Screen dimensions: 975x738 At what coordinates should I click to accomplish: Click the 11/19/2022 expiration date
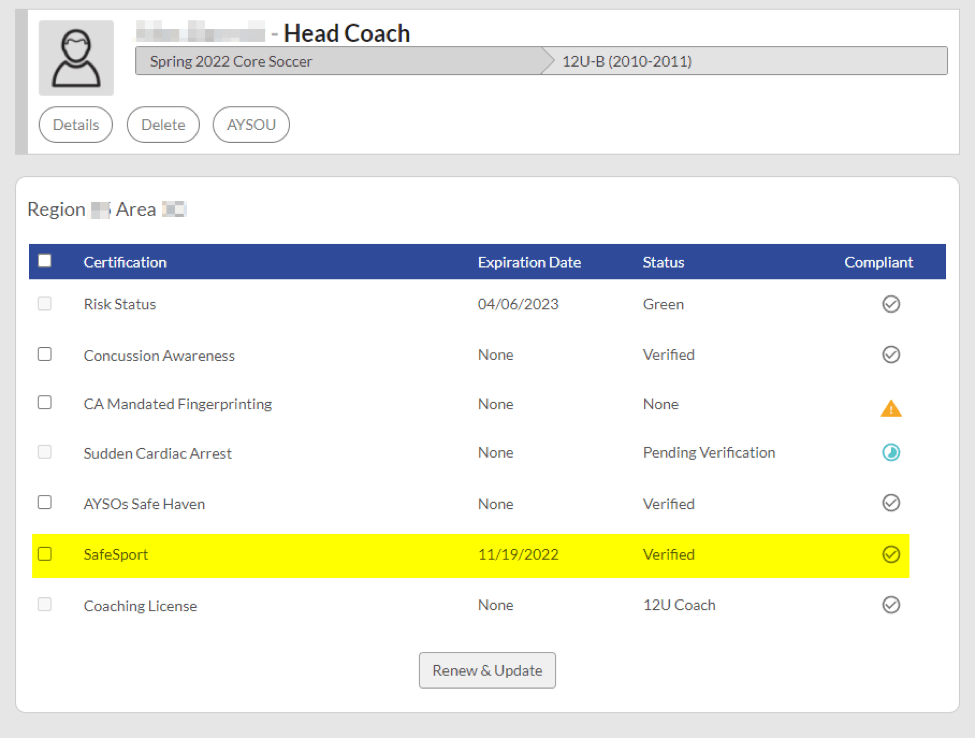(x=518, y=555)
